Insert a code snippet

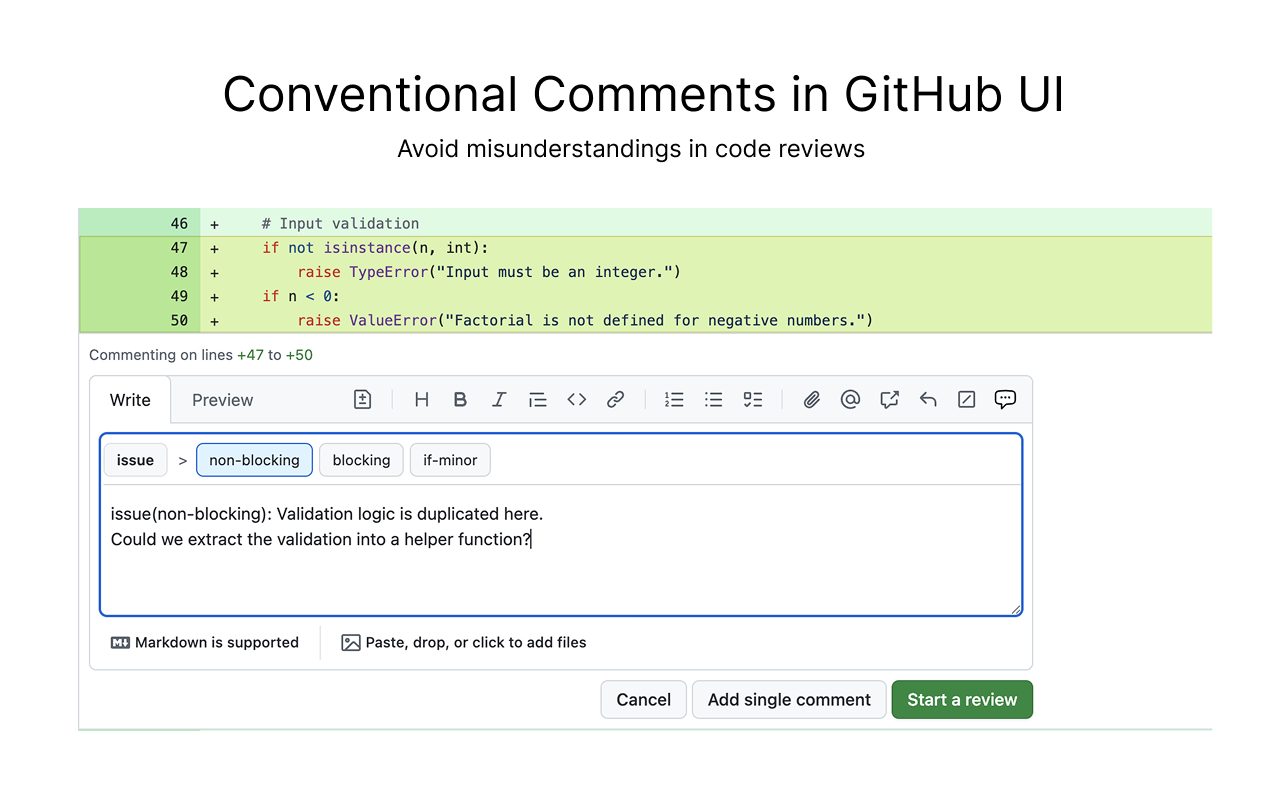[x=576, y=399]
